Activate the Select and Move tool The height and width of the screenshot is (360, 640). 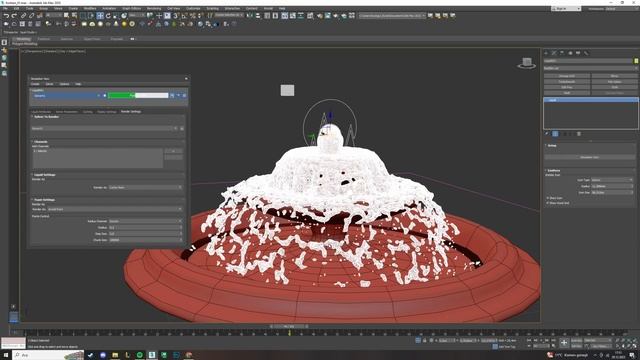coord(100,16)
